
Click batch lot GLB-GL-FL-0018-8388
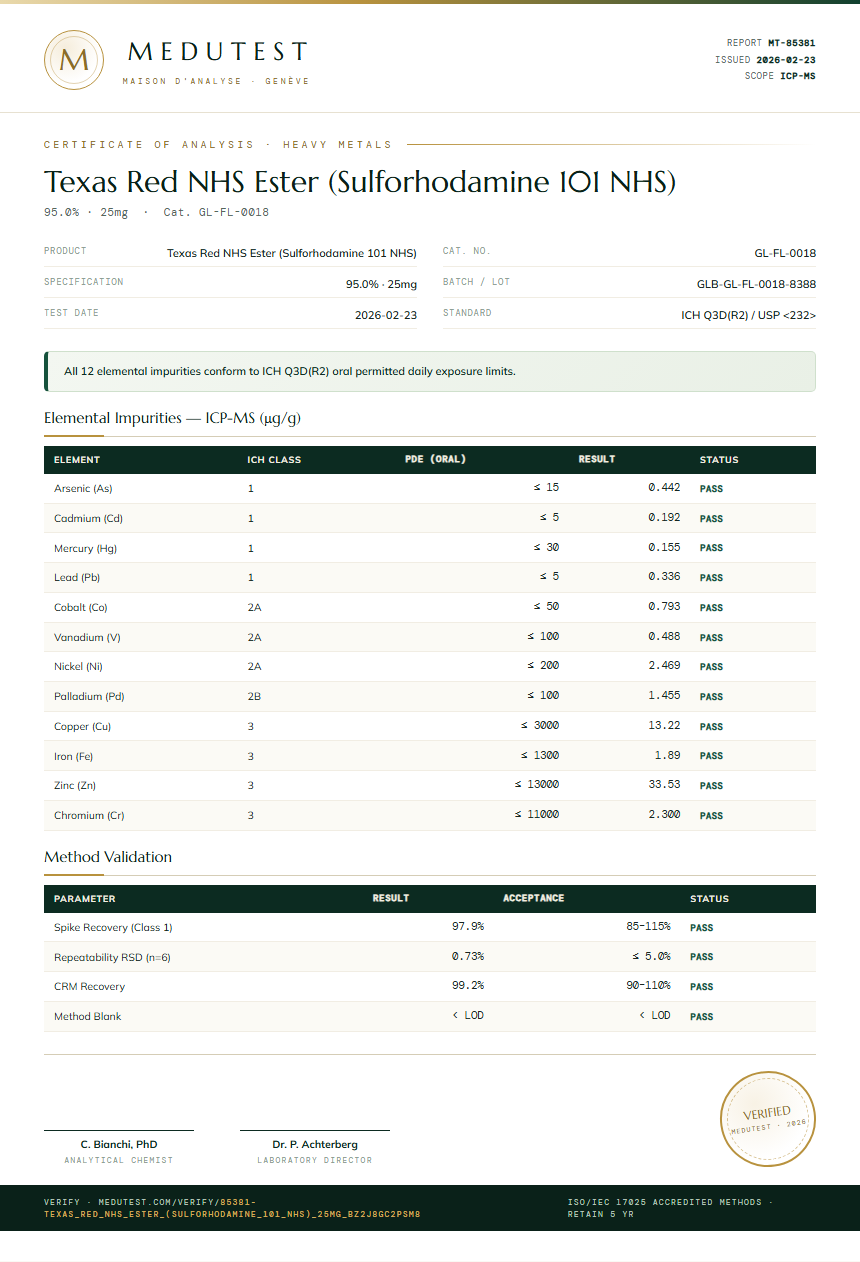[756, 284]
